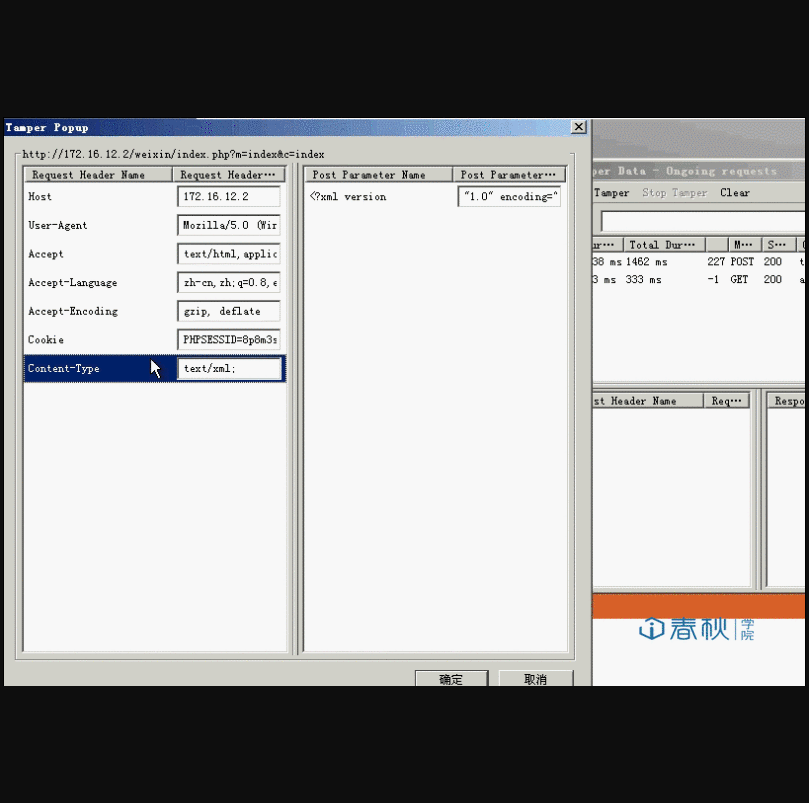Screen dimensions: 809x803
Task: Select the POST request row
Action: coord(700,262)
